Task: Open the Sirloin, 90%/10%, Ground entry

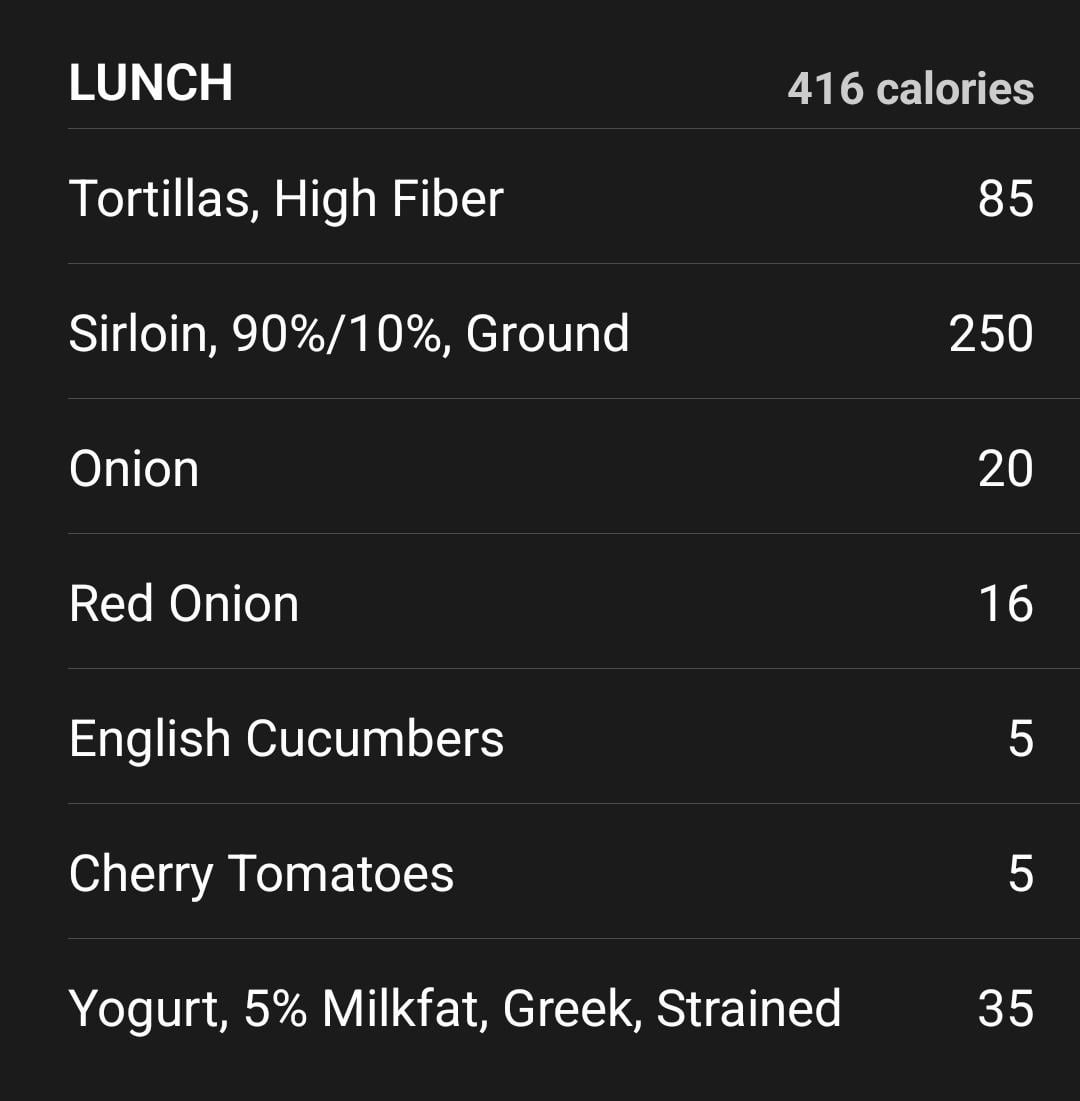Action: tap(348, 333)
